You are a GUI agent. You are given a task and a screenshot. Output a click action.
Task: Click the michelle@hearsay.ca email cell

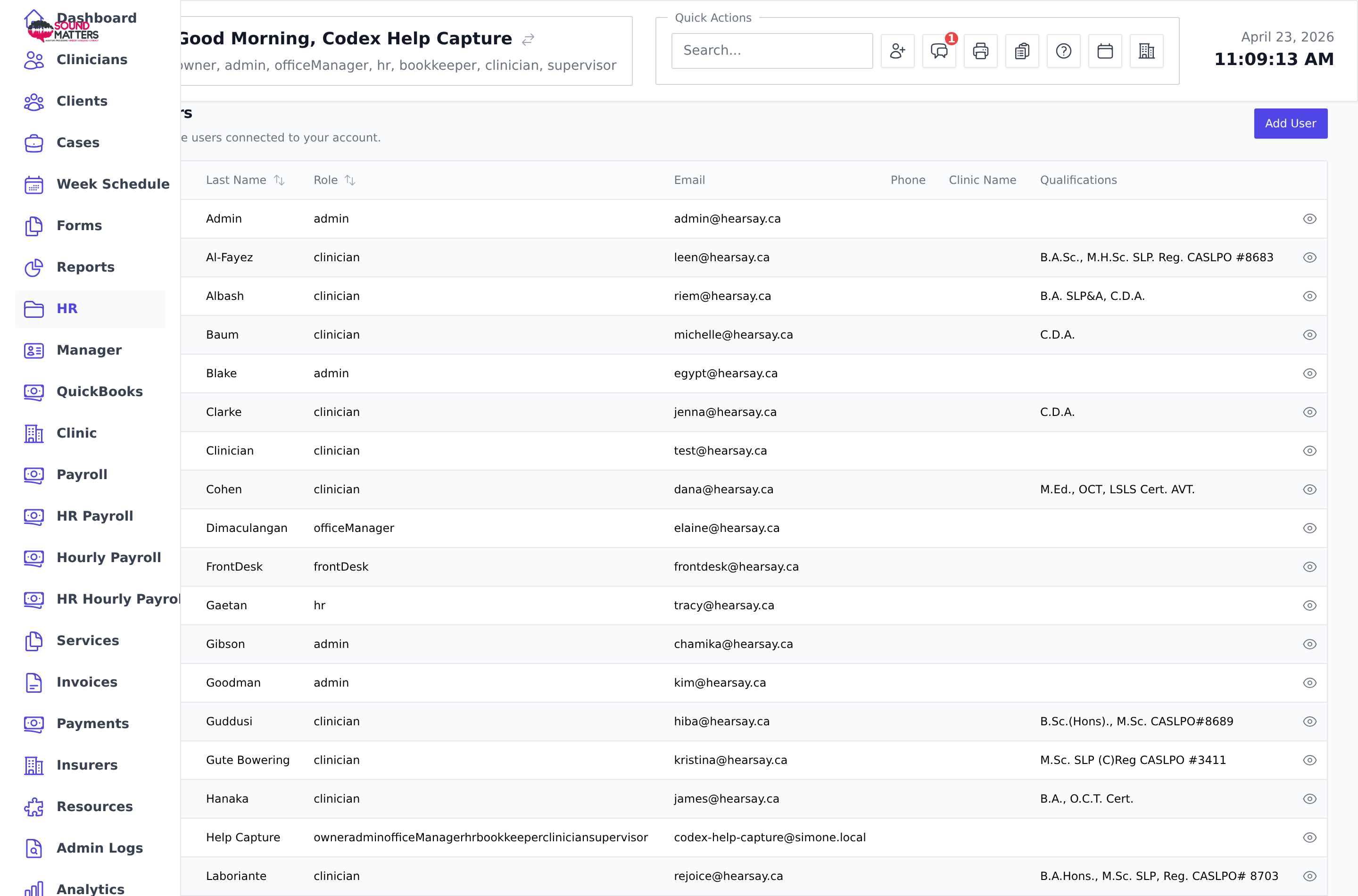pos(733,335)
